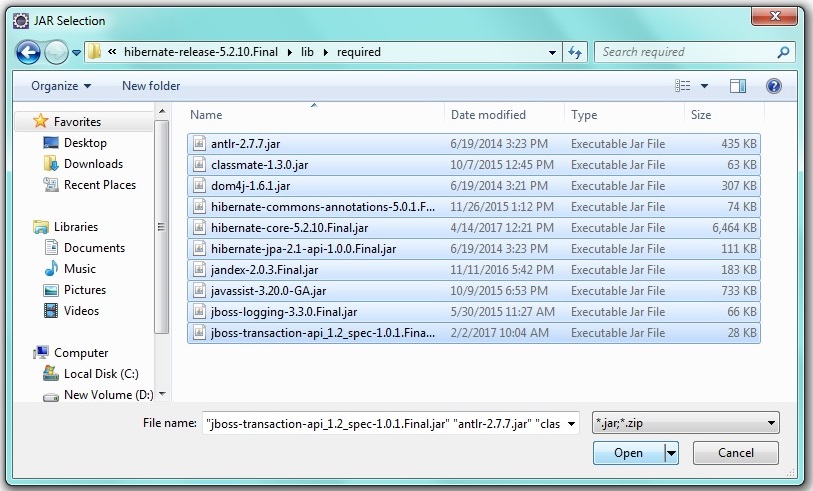Open the recent locations dropdown arrow

[76, 52]
